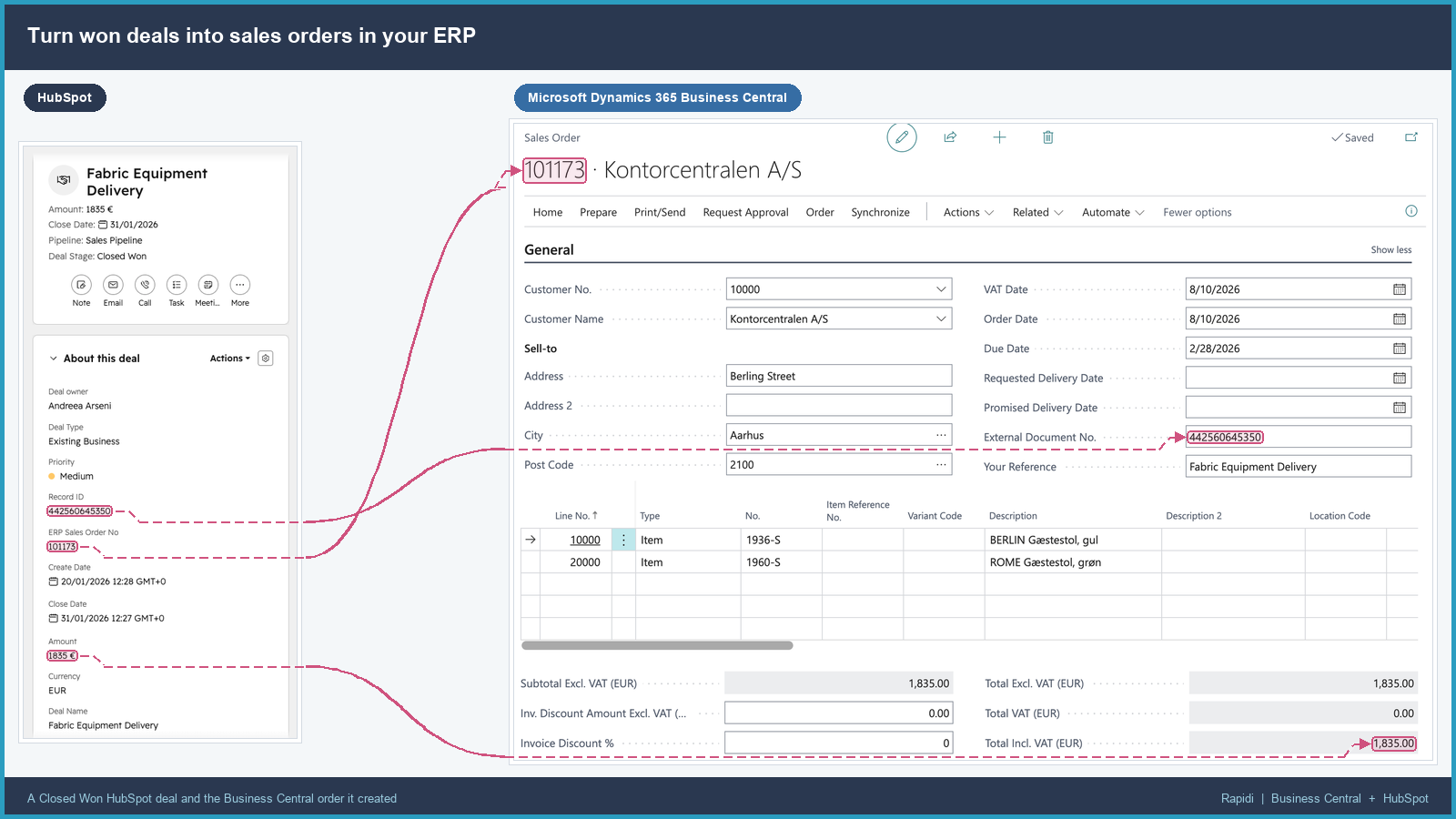Screen dimensions: 1456x819
Task: Click the plus icon to create new order
Action: point(999,137)
